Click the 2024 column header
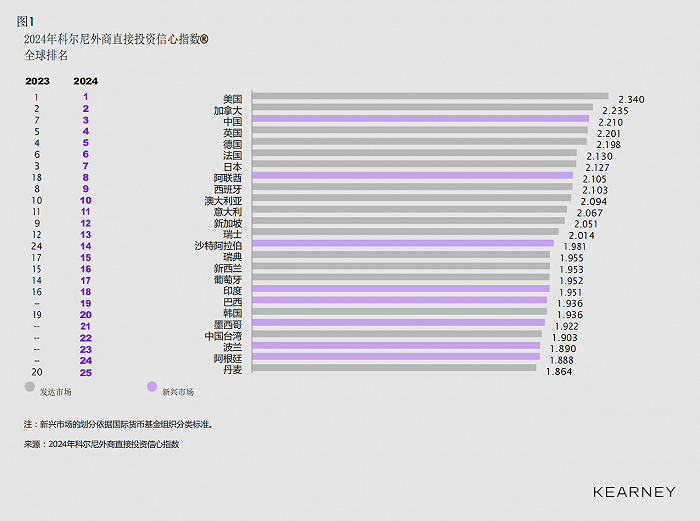700x521 pixels. click(x=86, y=81)
